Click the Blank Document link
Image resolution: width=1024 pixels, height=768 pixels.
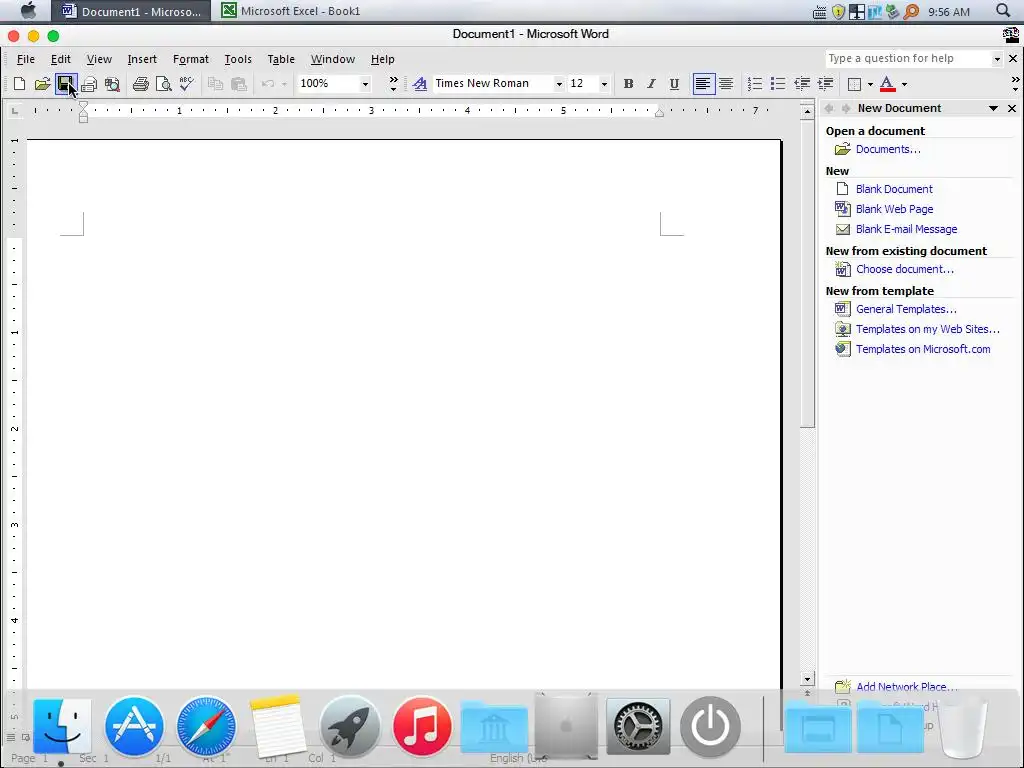[894, 189]
